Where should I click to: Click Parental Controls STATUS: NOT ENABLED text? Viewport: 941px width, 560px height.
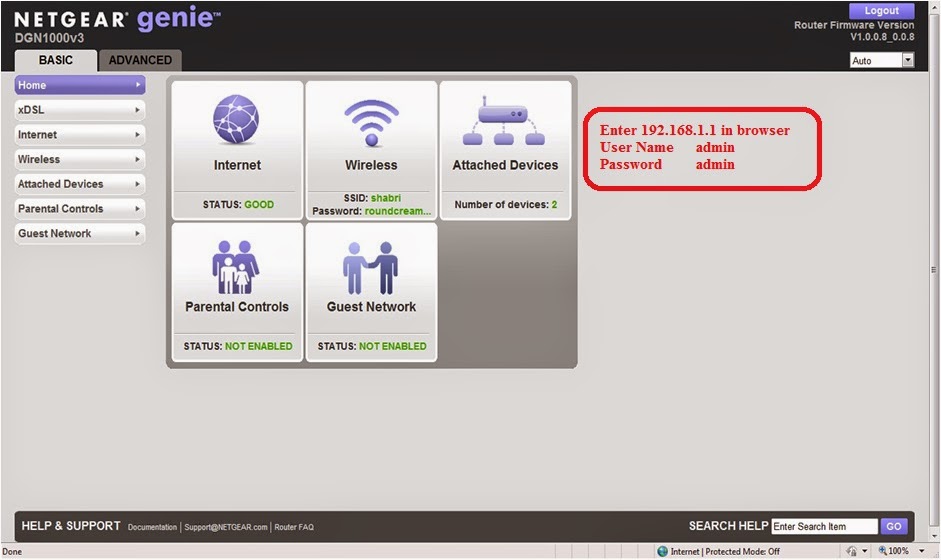pyautogui.click(x=238, y=346)
